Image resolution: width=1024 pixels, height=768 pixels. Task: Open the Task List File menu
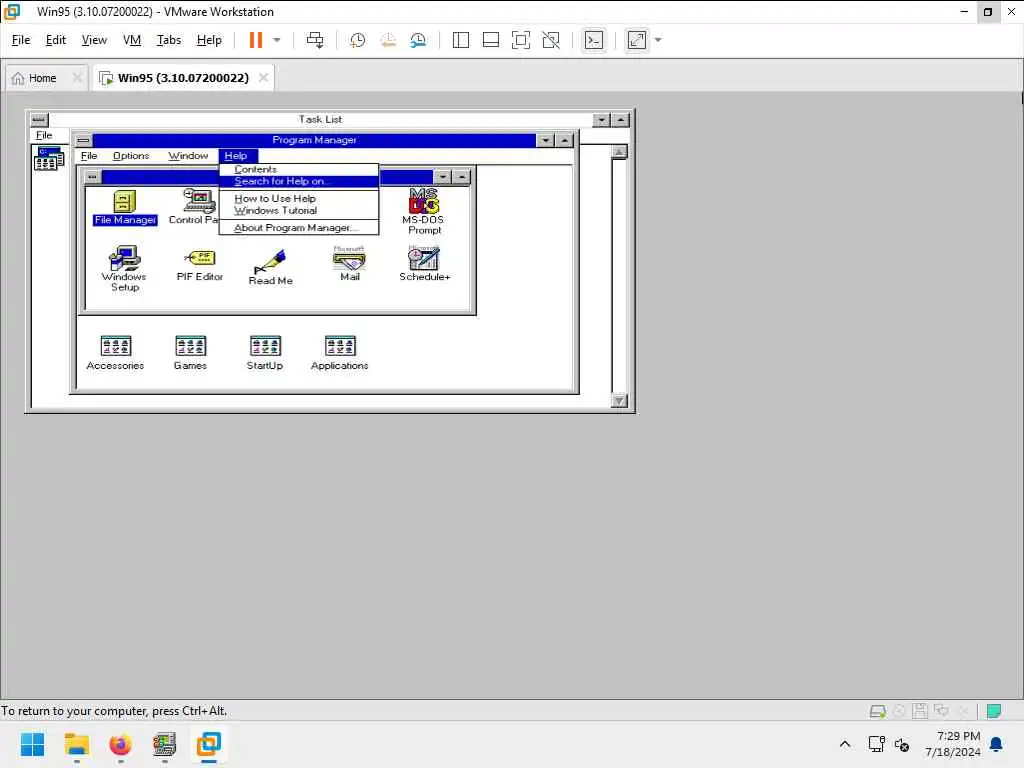tap(44, 135)
